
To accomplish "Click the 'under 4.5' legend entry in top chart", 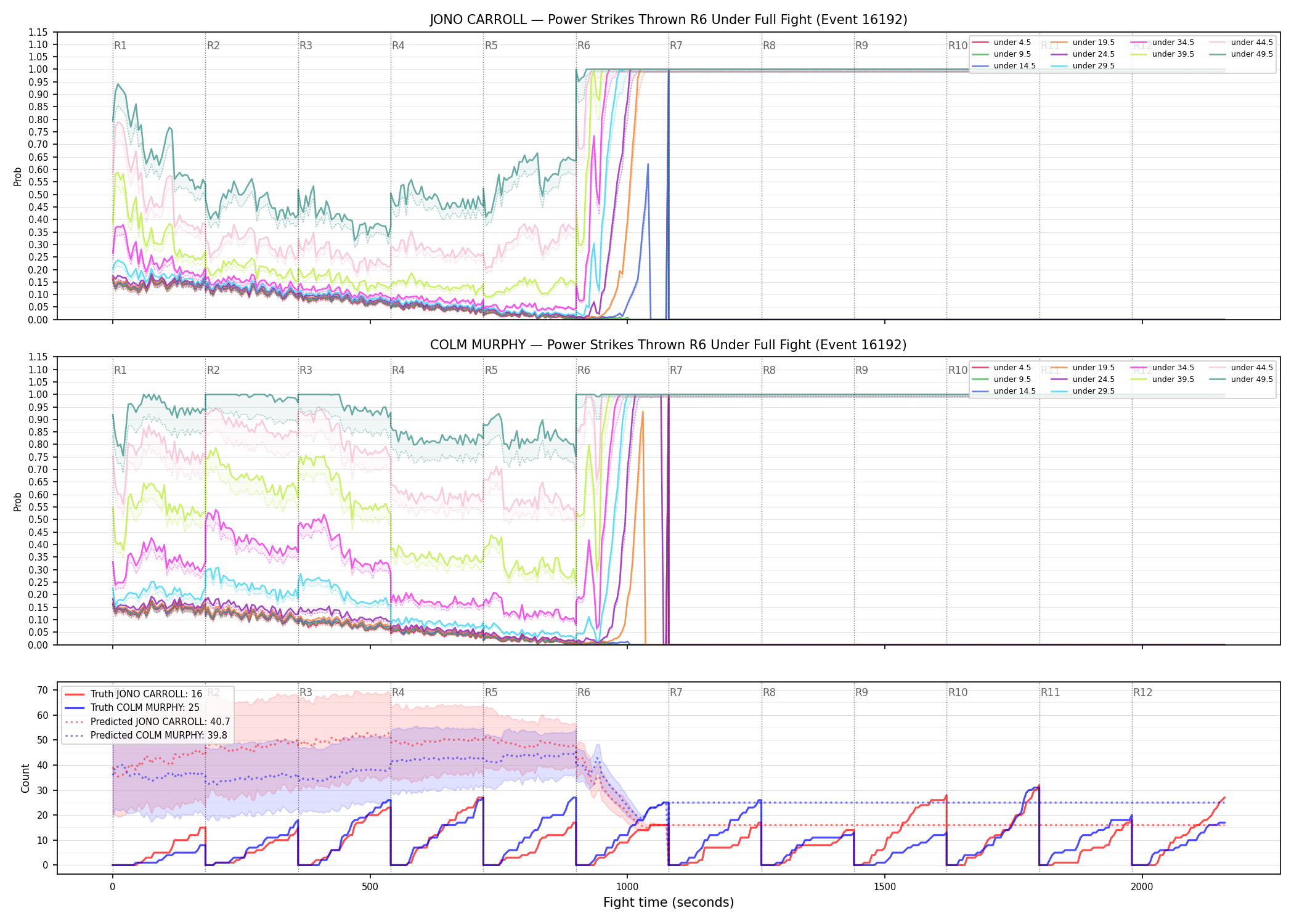I will (1002, 43).
